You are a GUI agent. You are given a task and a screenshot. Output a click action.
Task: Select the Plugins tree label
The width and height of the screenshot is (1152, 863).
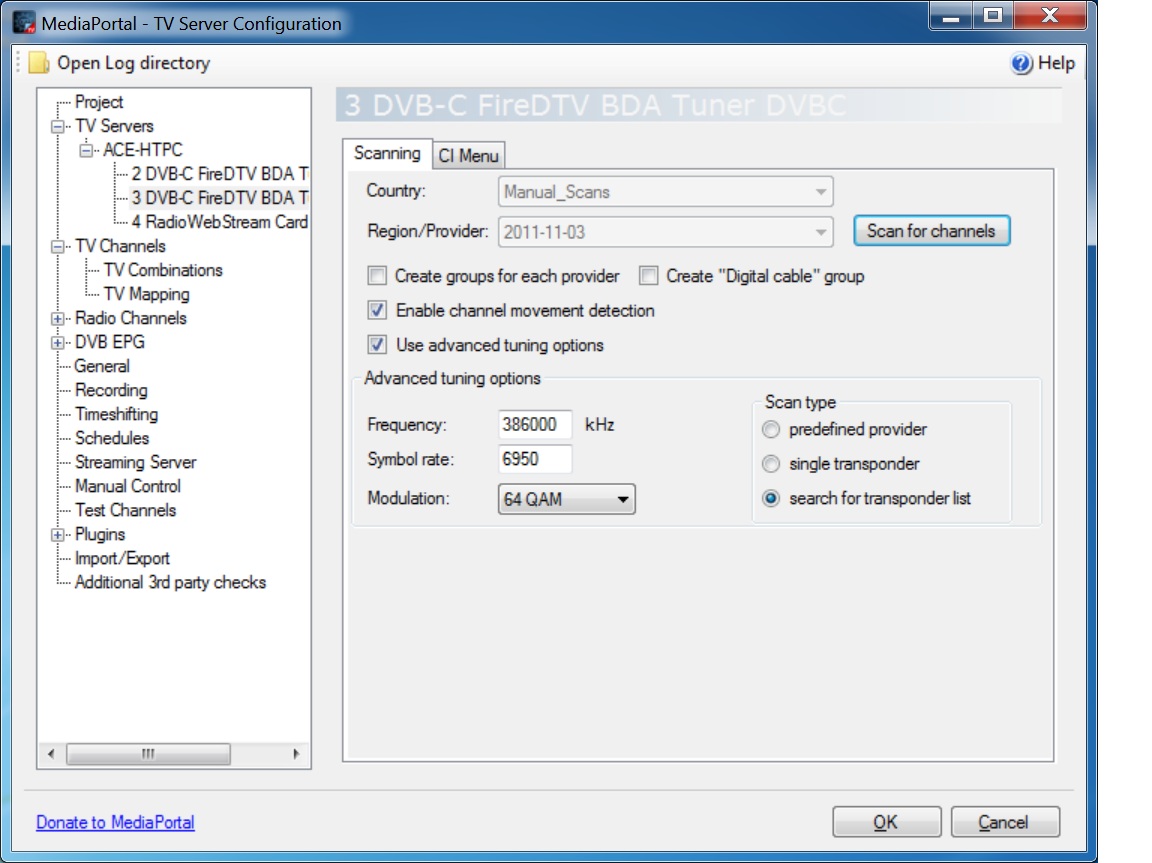click(100, 535)
